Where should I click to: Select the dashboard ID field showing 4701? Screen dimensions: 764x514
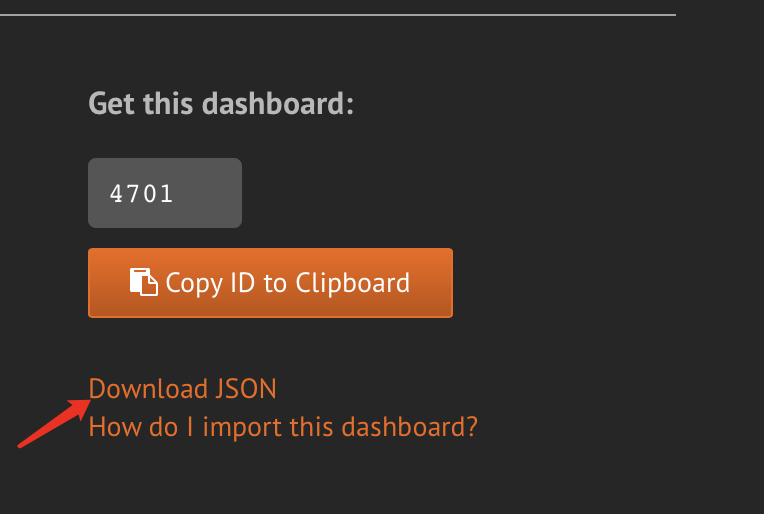click(165, 193)
